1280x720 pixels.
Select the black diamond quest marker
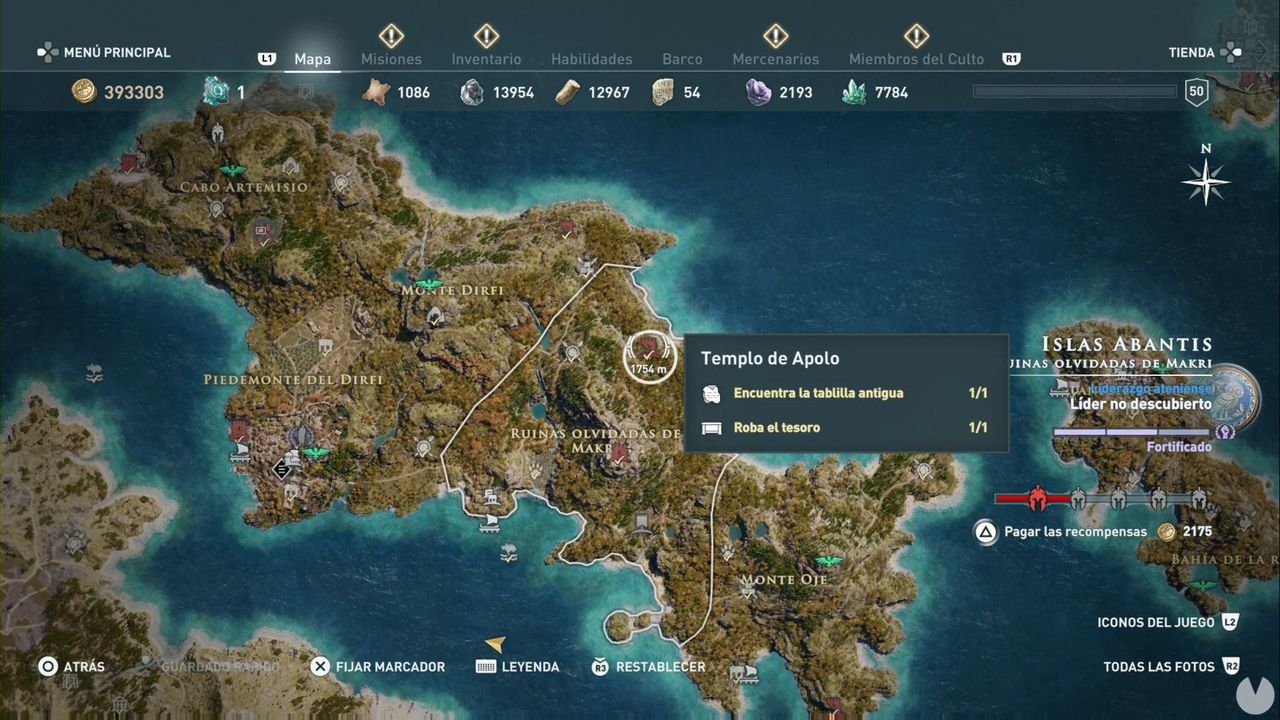[x=283, y=467]
